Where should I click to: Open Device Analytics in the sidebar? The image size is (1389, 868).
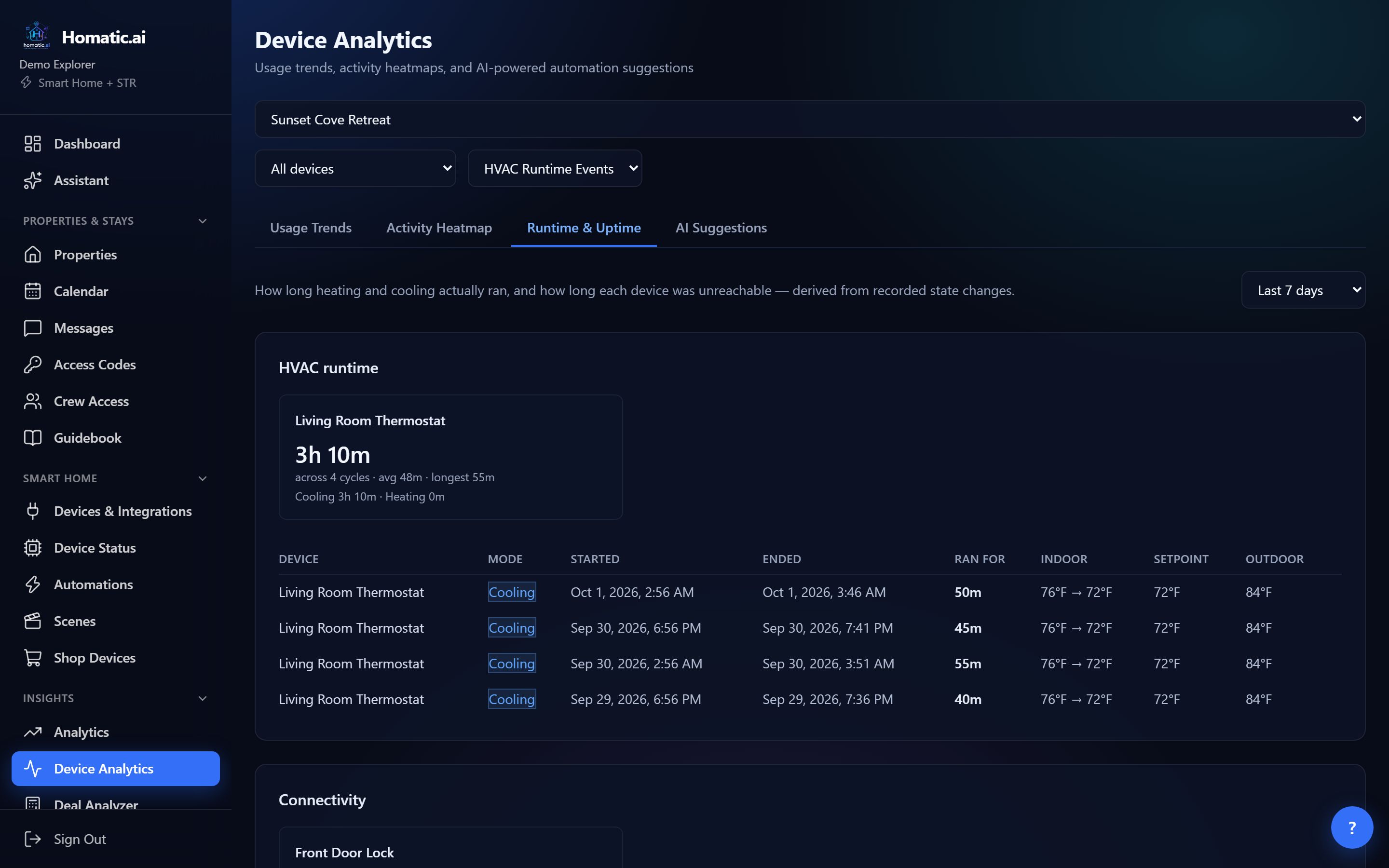click(x=115, y=769)
